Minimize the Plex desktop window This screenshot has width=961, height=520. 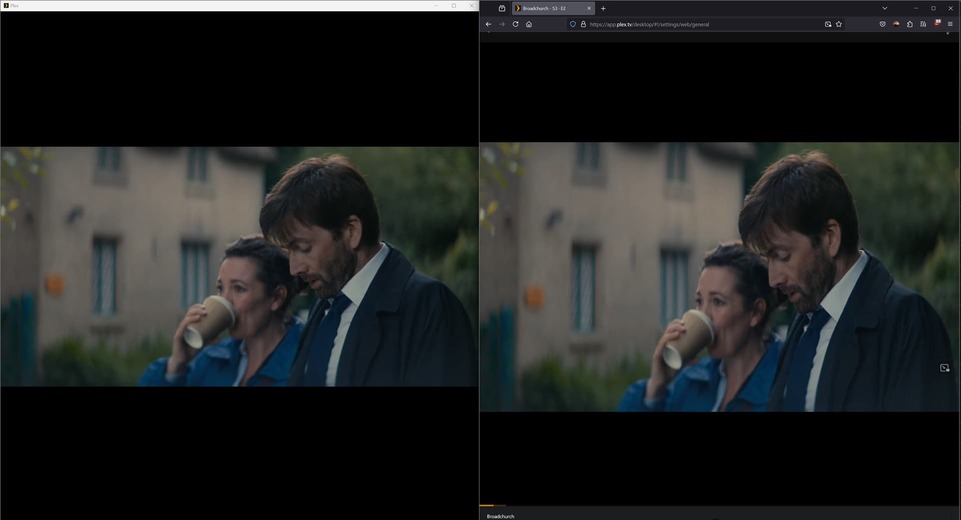437,6
